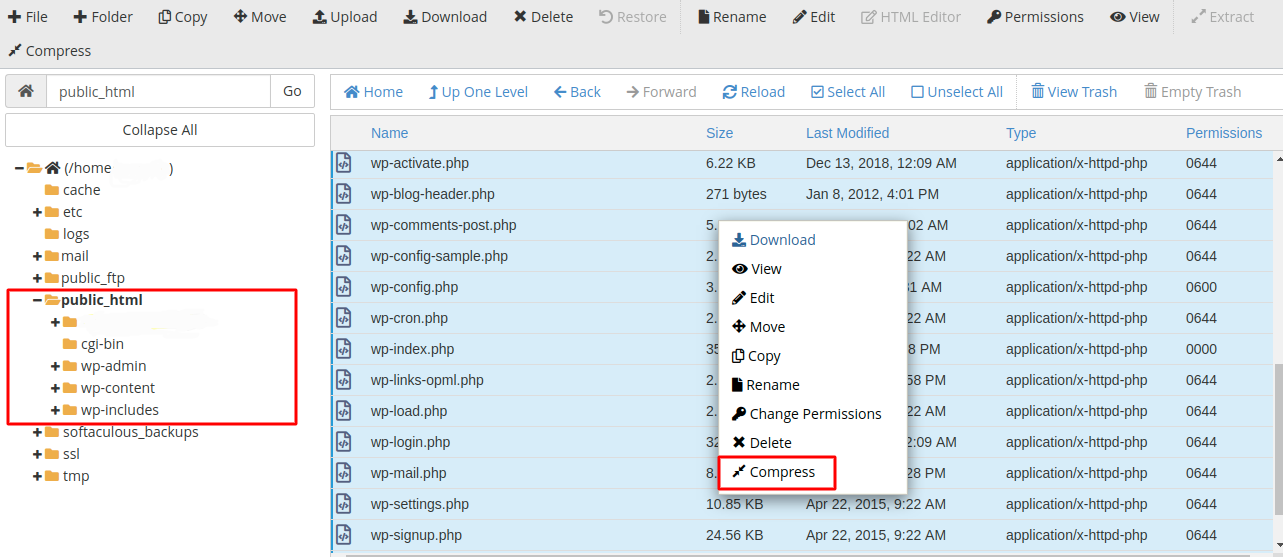This screenshot has width=1283, height=557.
Task: Choose View from the context menu
Action: coord(757,269)
